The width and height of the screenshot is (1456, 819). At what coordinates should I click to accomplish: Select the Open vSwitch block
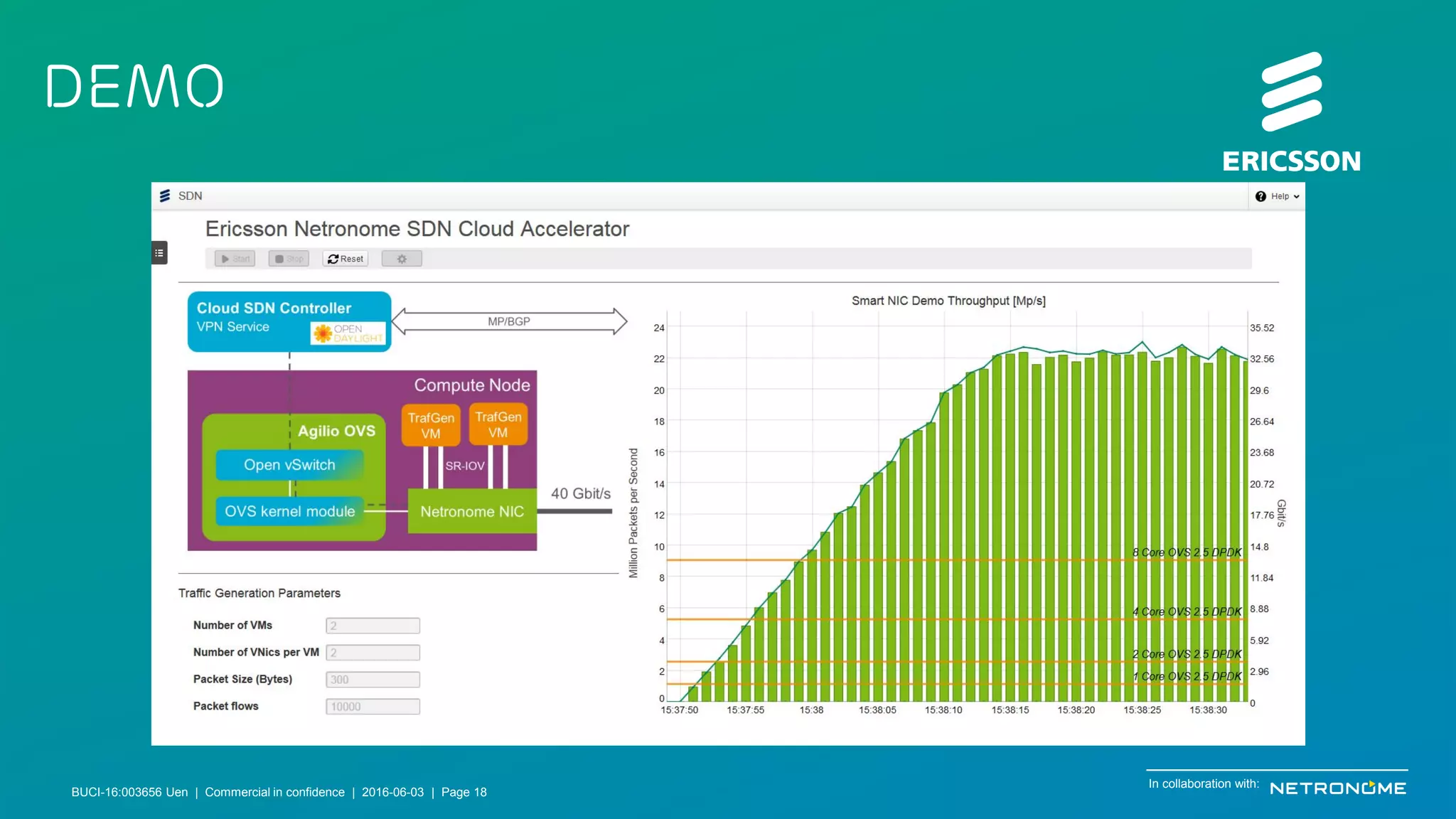pyautogui.click(x=289, y=465)
